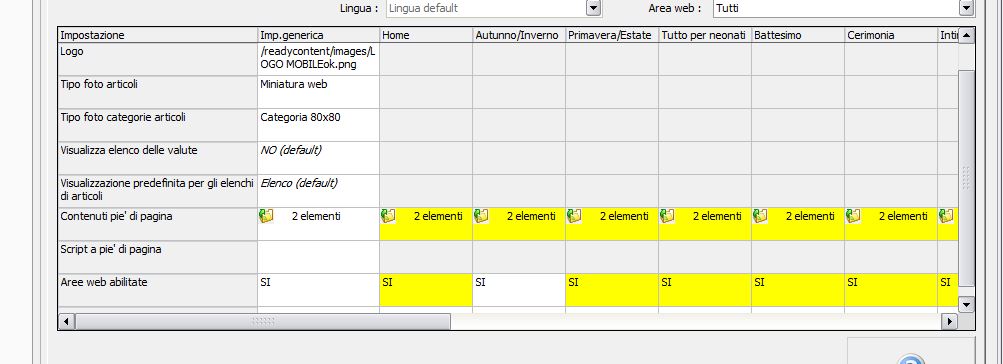
Task: Click the Primavera/Estate column header
Action: point(612,35)
